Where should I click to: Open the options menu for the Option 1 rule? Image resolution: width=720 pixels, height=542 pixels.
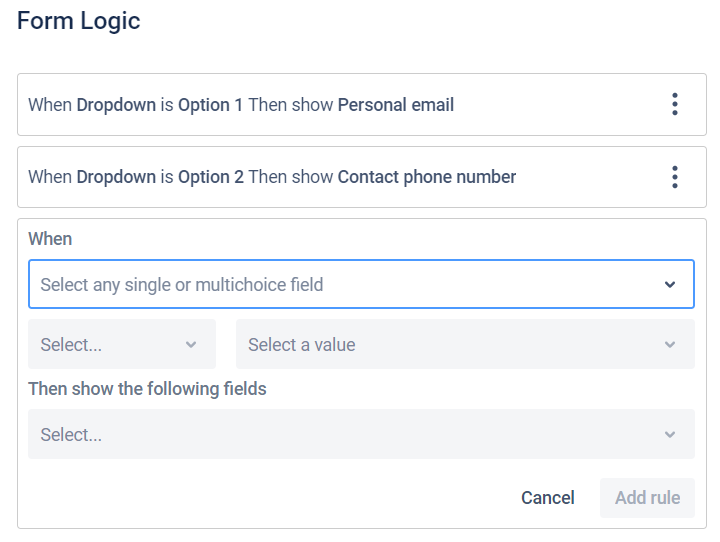click(x=675, y=104)
